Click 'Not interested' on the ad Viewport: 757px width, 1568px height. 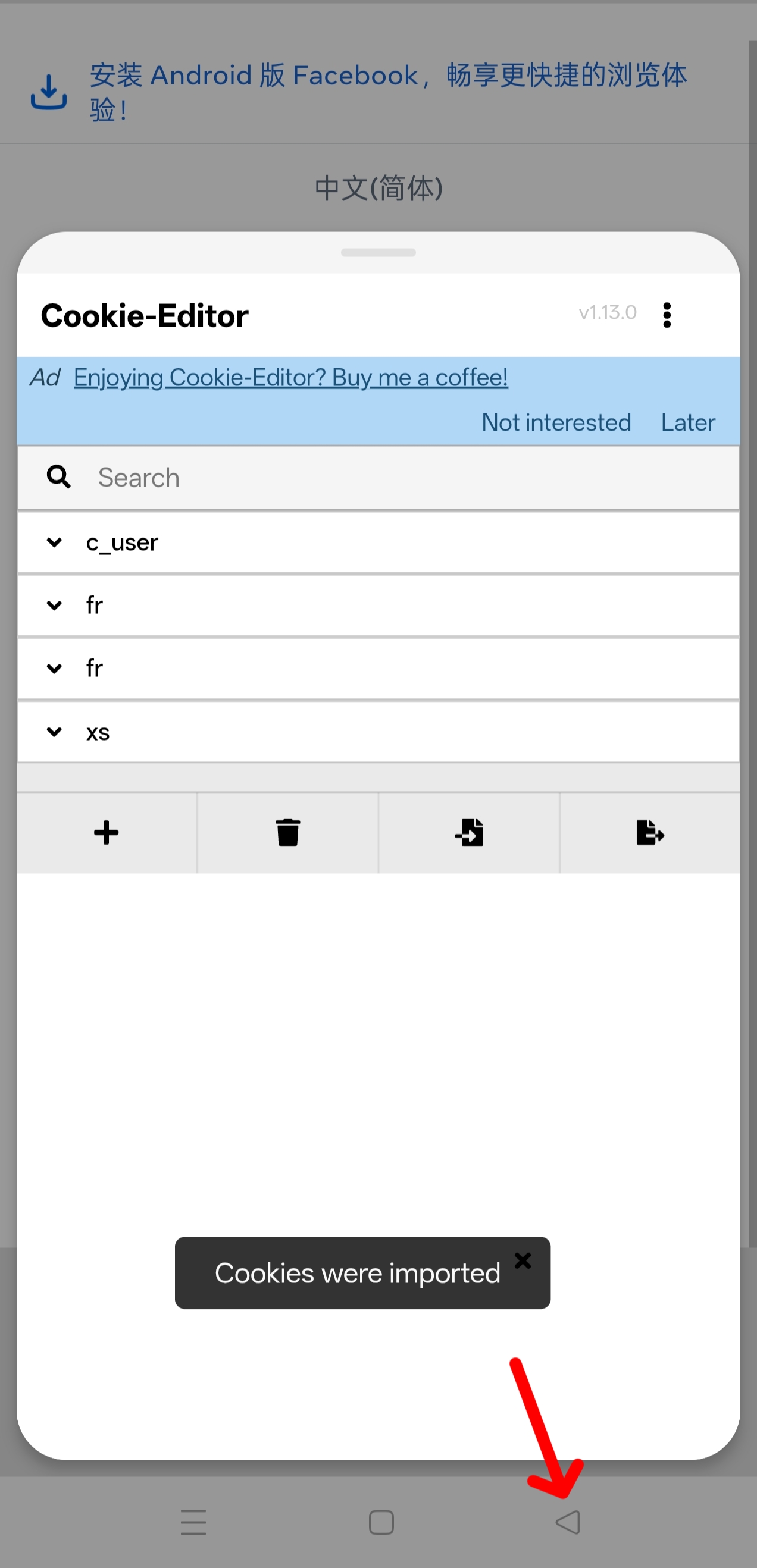click(x=556, y=422)
